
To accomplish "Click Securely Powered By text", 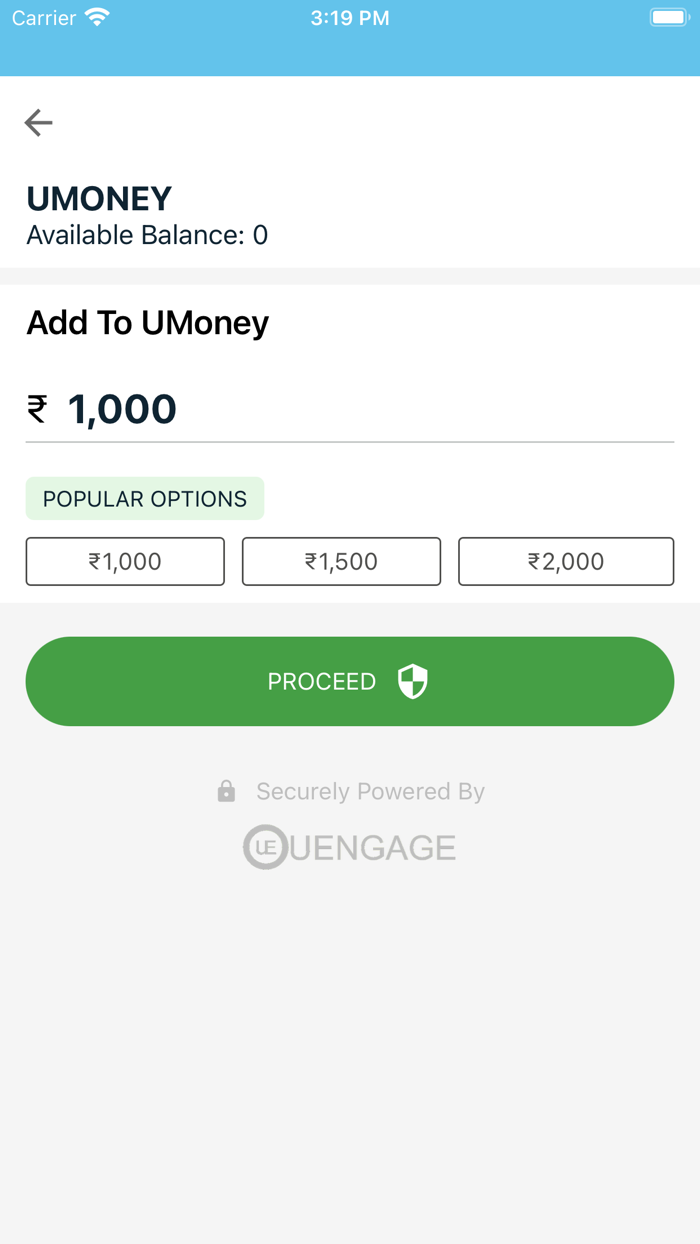I will pos(370,791).
